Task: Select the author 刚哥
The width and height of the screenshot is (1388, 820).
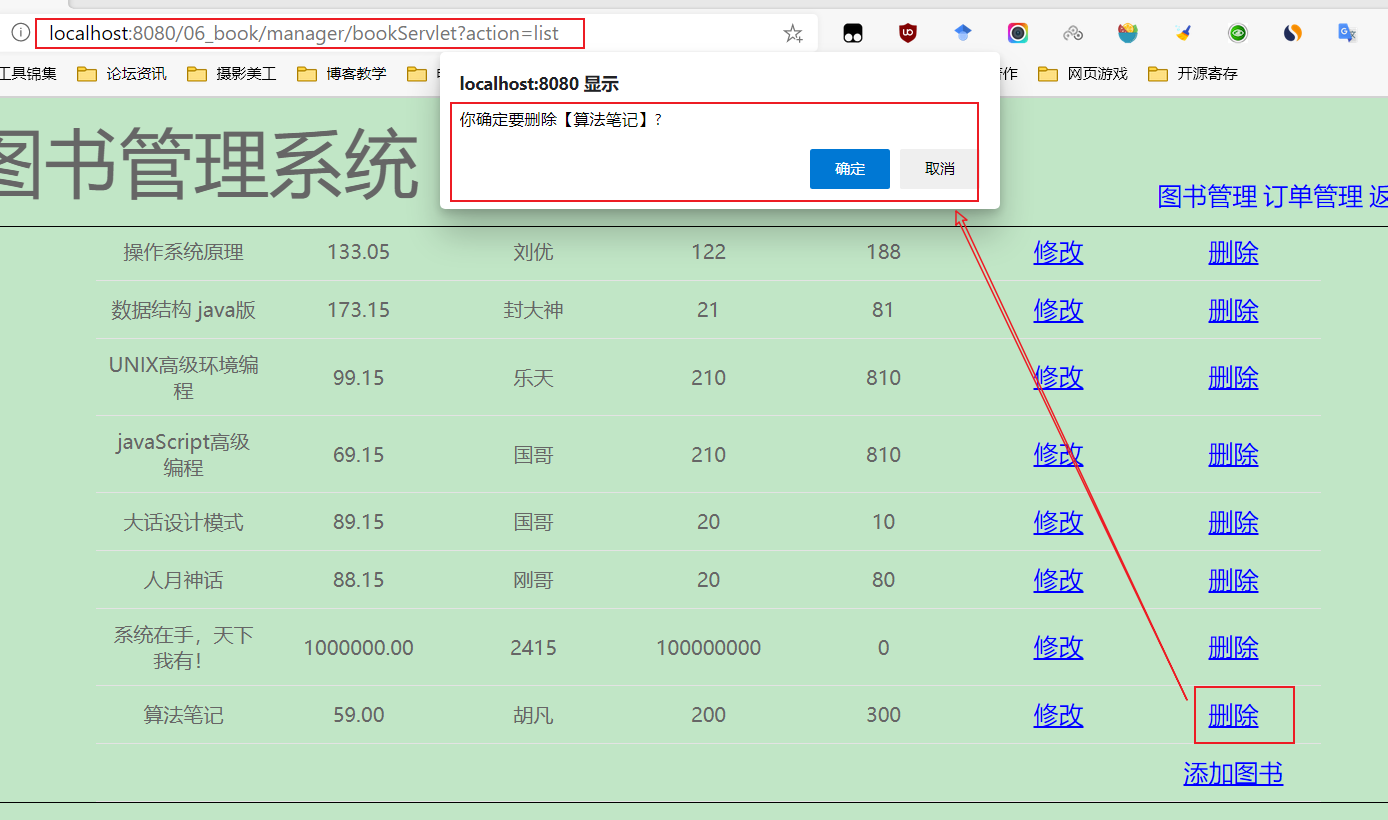Action: tap(533, 580)
